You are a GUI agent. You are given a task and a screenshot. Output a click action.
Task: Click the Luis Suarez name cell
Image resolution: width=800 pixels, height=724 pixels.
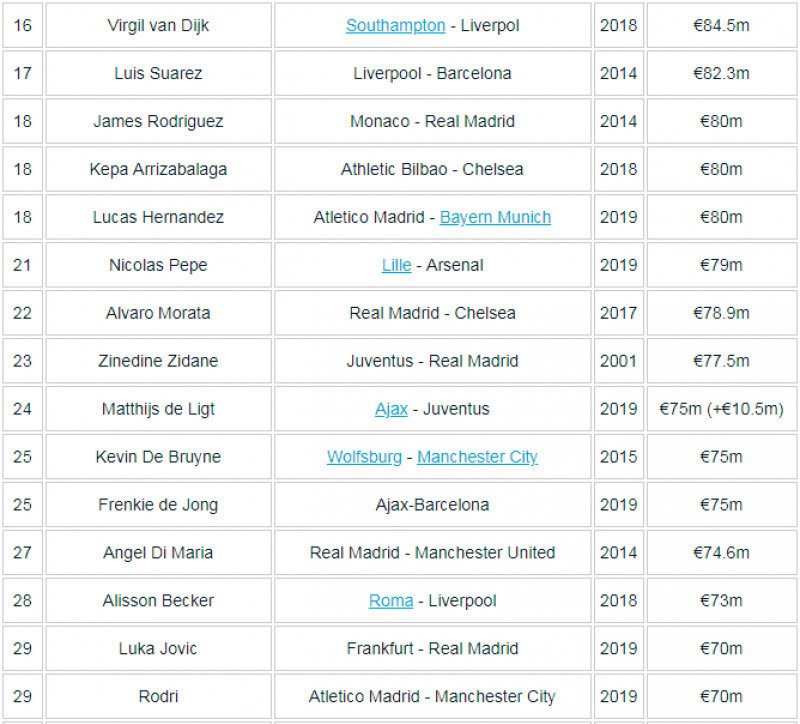[x=158, y=74]
